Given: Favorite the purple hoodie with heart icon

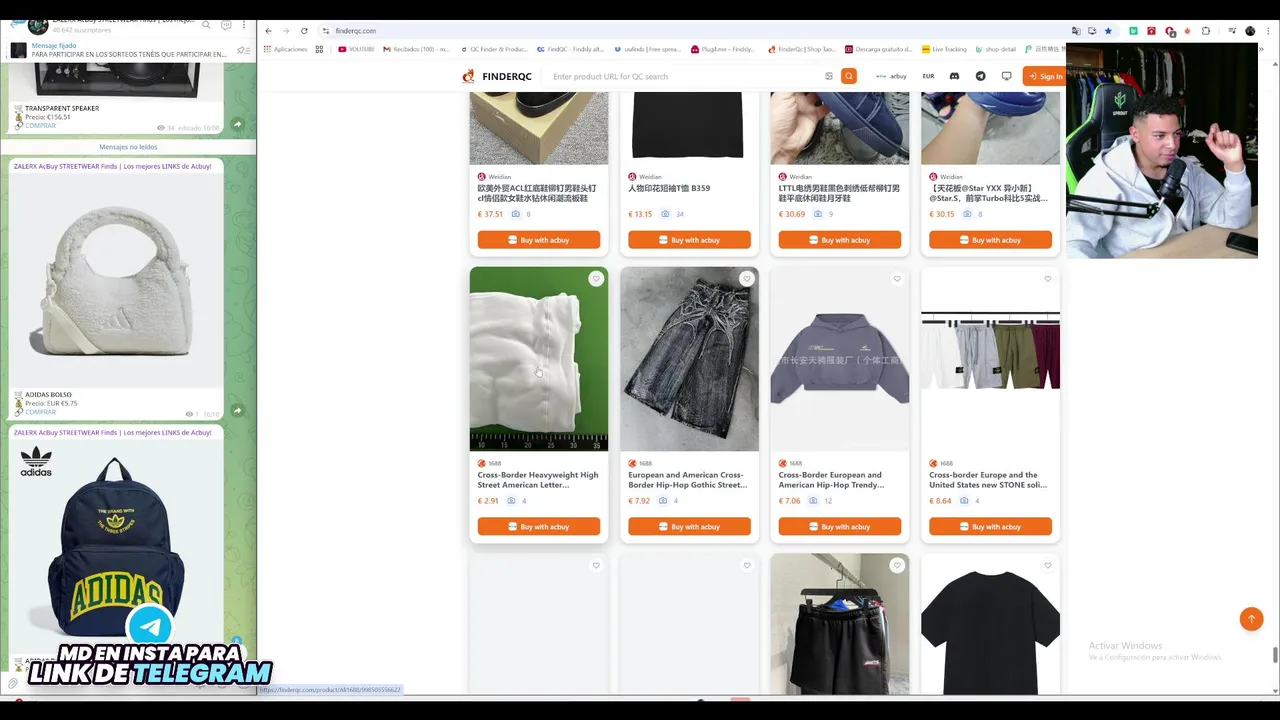Looking at the screenshot, I should pos(897,279).
